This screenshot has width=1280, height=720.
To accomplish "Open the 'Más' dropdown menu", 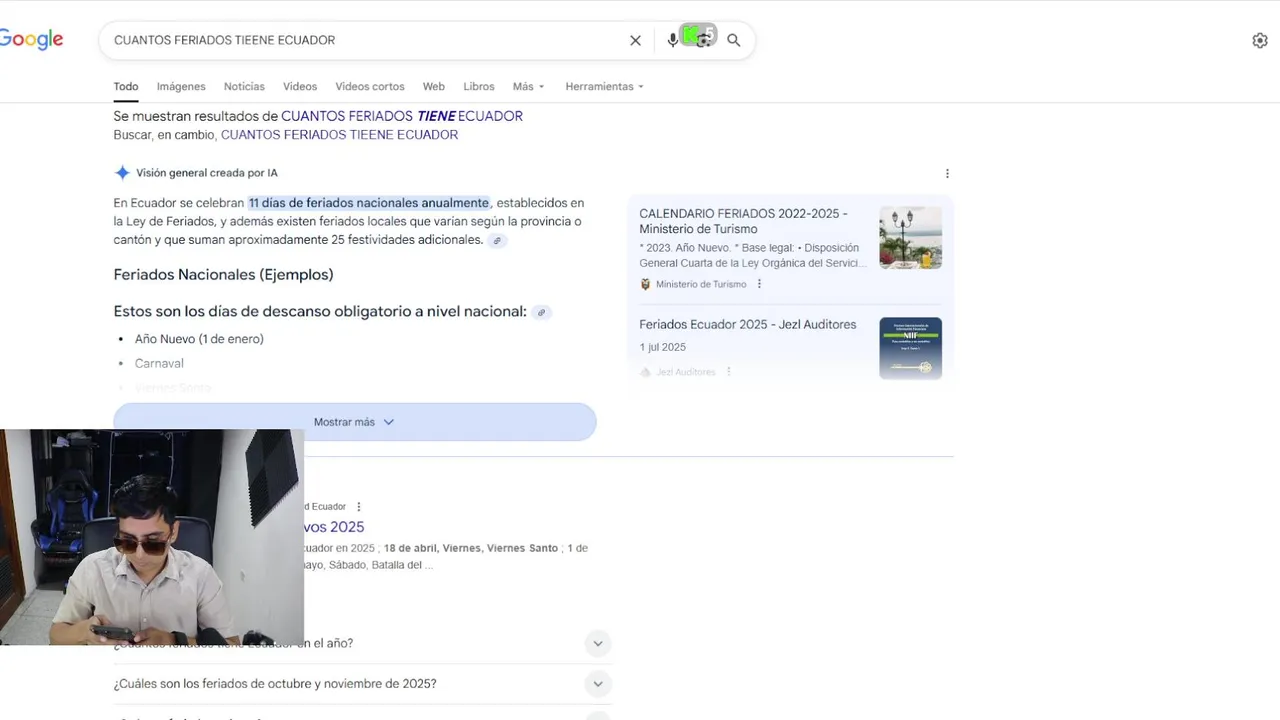I will 529,87.
